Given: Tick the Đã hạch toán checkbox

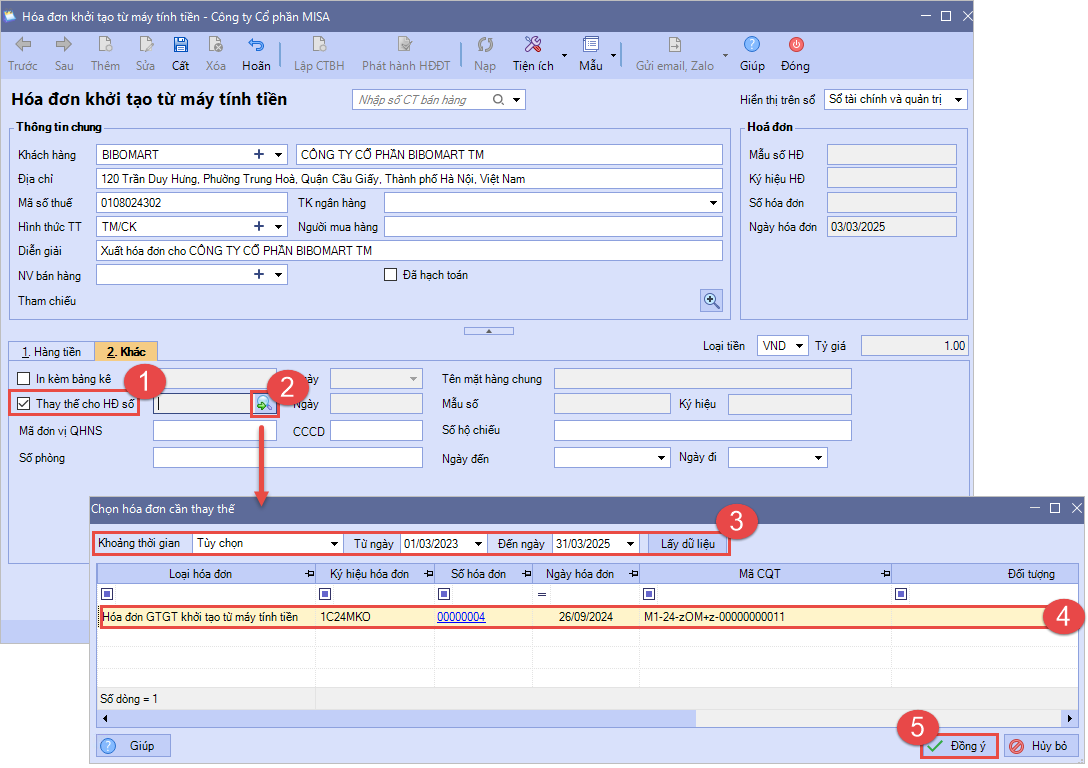Looking at the screenshot, I should coord(391,275).
